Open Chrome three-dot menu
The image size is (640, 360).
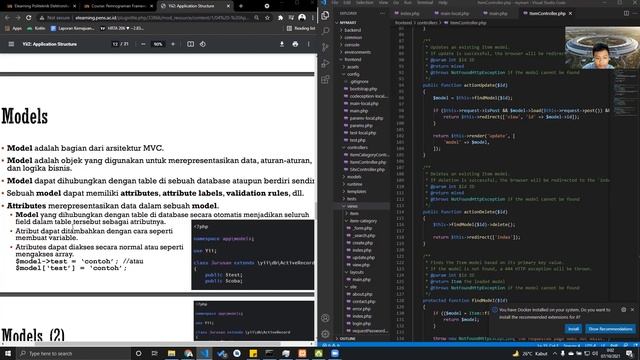[313, 18]
